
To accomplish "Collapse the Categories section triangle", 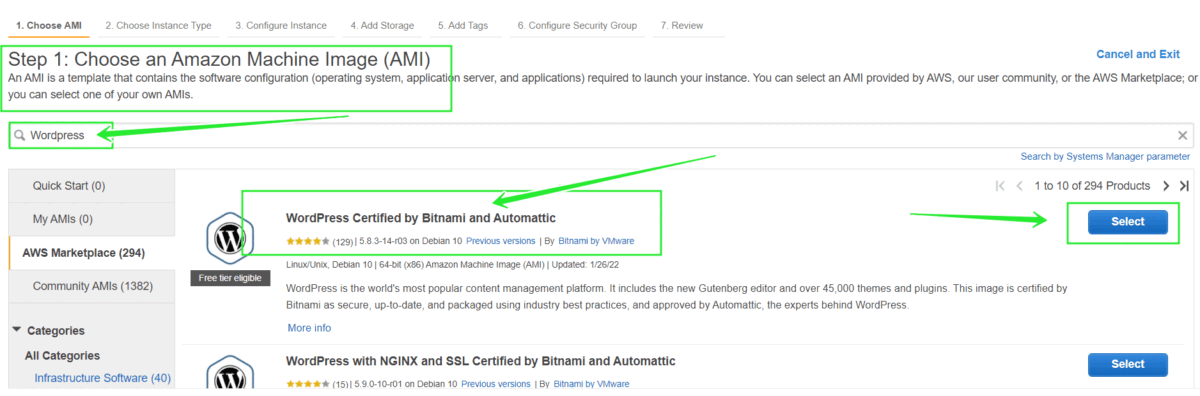I will coord(17,330).
